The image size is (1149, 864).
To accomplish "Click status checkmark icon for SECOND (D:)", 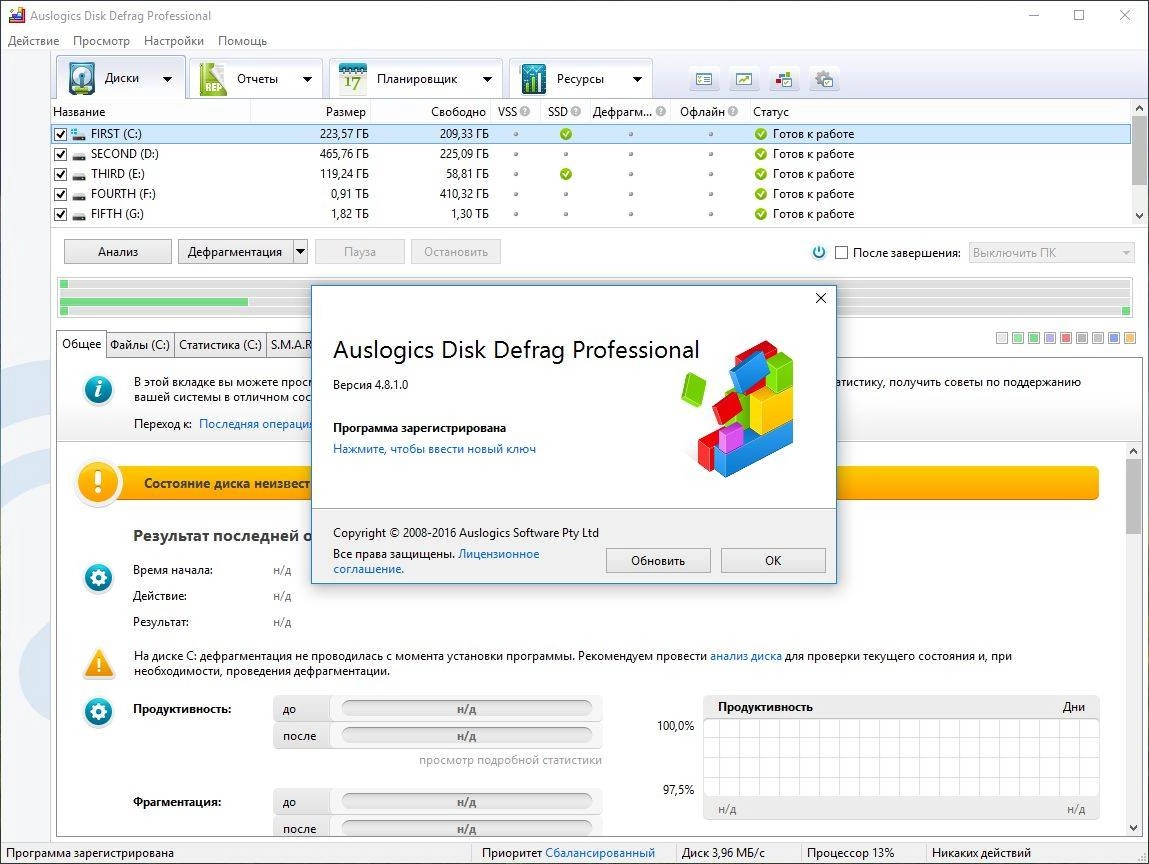I will tap(761, 154).
